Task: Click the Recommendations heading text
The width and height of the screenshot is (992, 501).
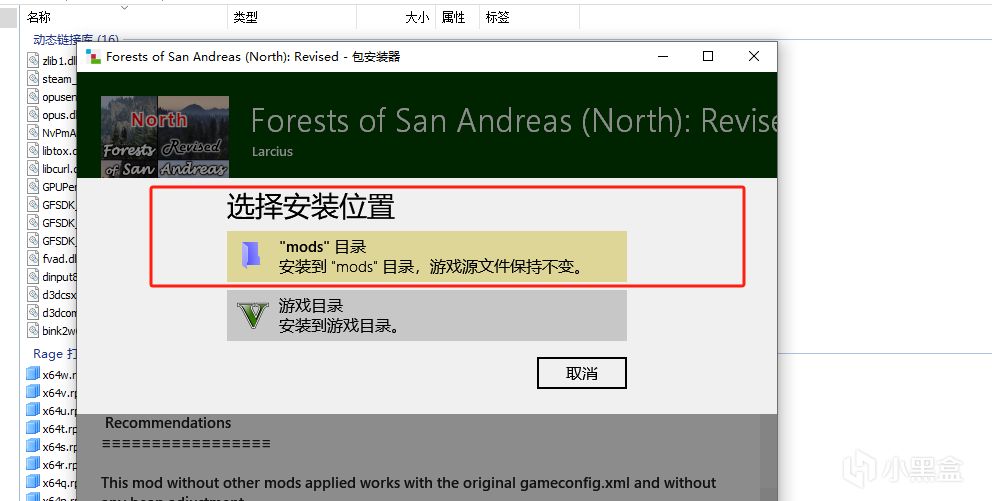Action: click(x=168, y=423)
